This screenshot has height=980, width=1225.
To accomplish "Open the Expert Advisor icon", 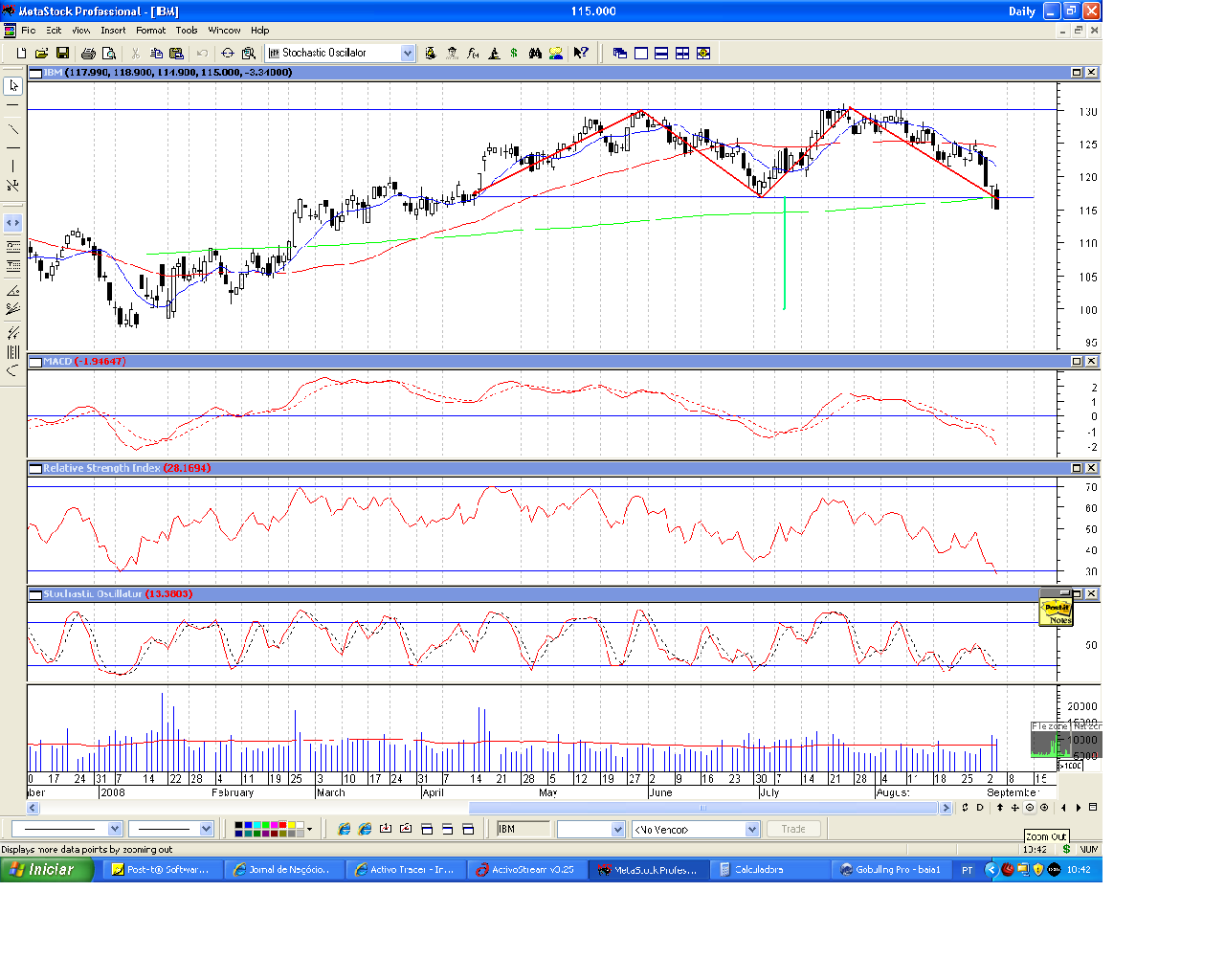I will tap(452, 54).
